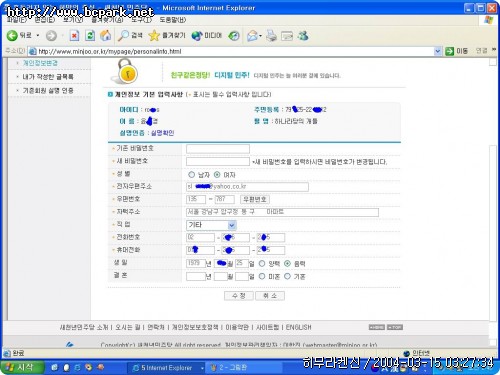Open the 보기 menu
Image resolution: width=500 pixels, height=375 pixels.
73,20
